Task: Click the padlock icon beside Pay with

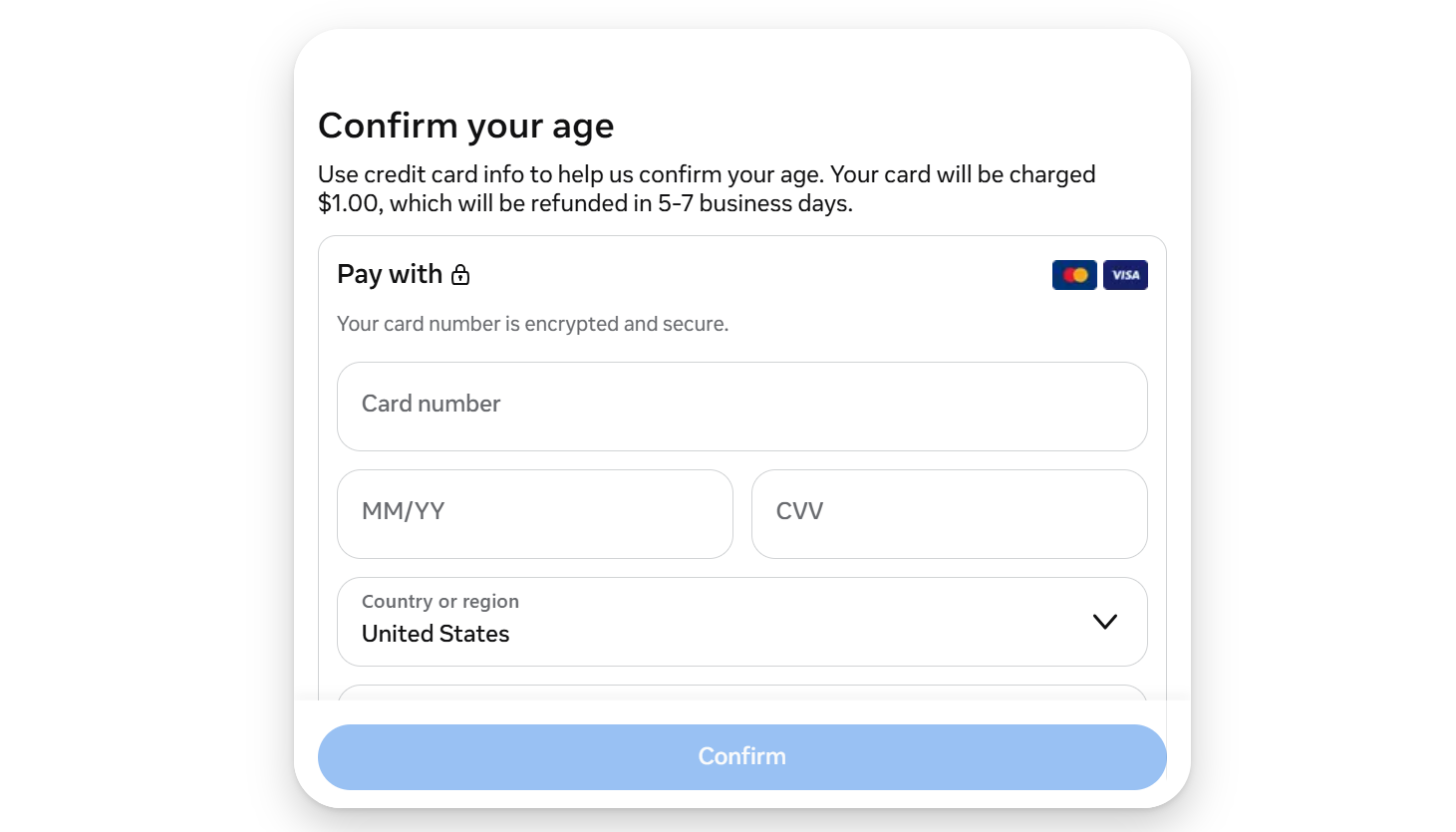Action: pos(460,274)
